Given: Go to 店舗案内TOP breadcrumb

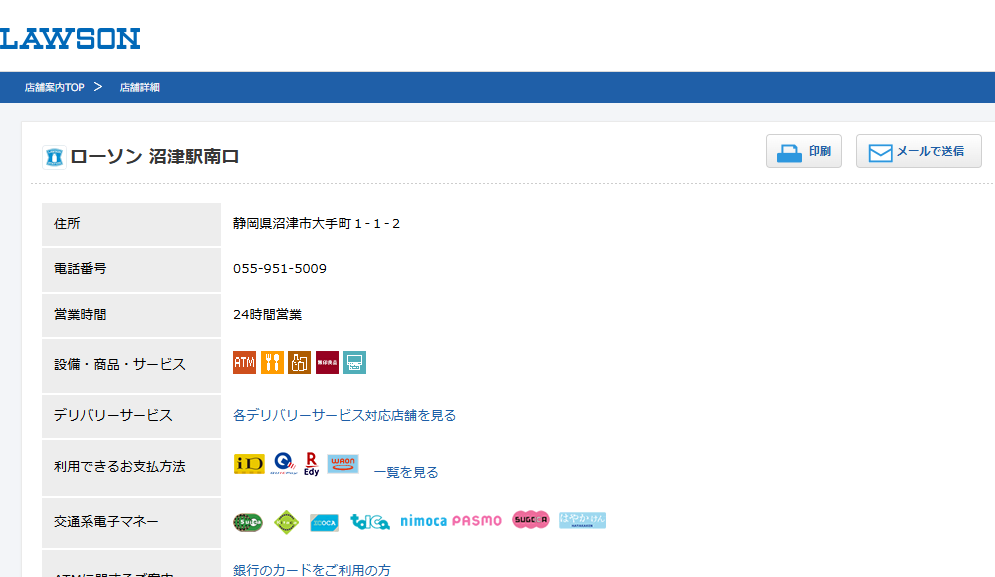Looking at the screenshot, I should point(54,88).
